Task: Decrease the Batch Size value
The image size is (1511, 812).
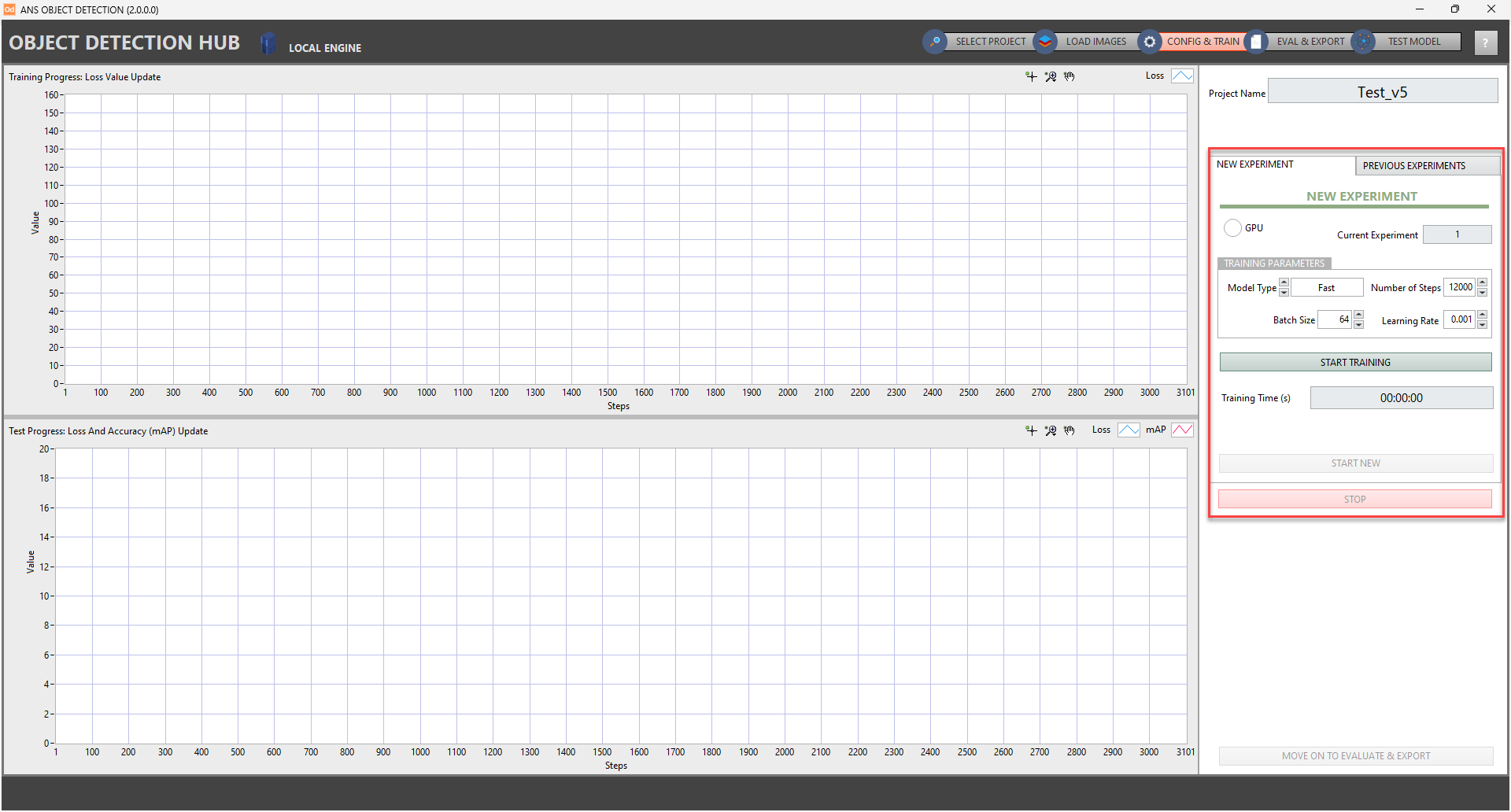Action: pyautogui.click(x=1358, y=324)
